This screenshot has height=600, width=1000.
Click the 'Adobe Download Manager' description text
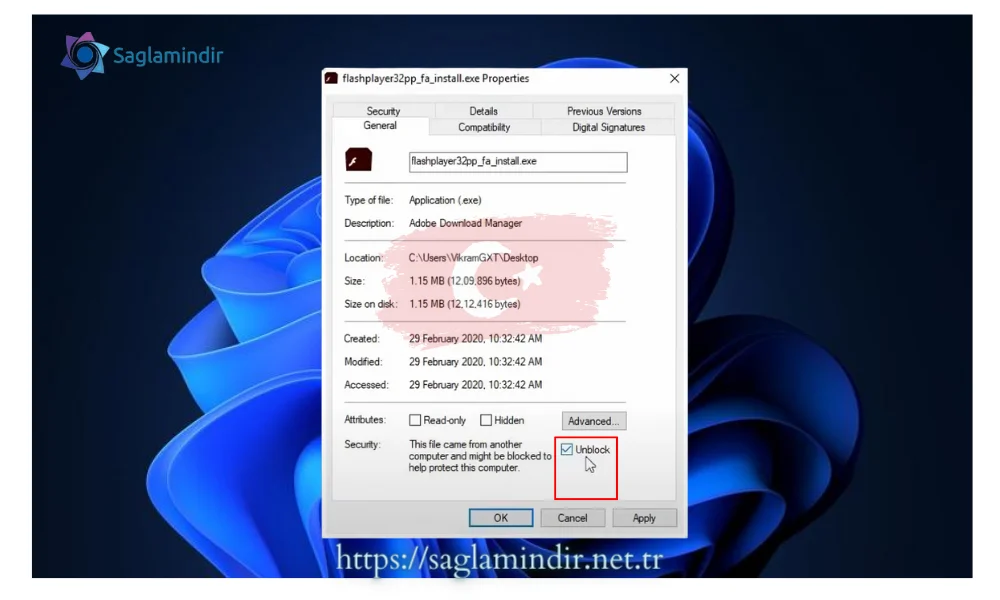click(x=465, y=223)
